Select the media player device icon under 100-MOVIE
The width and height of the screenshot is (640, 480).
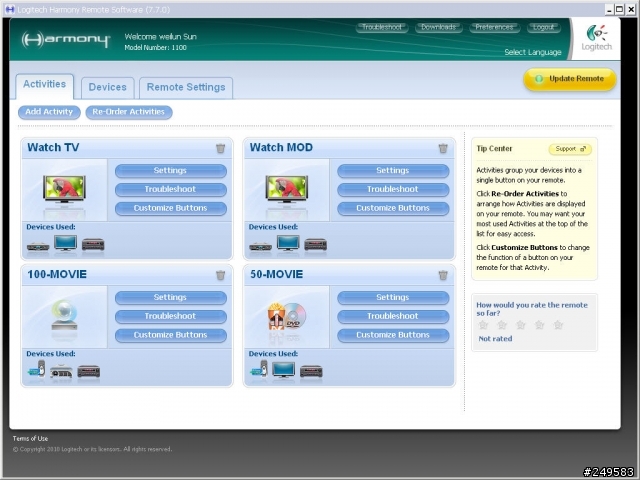coord(36,369)
